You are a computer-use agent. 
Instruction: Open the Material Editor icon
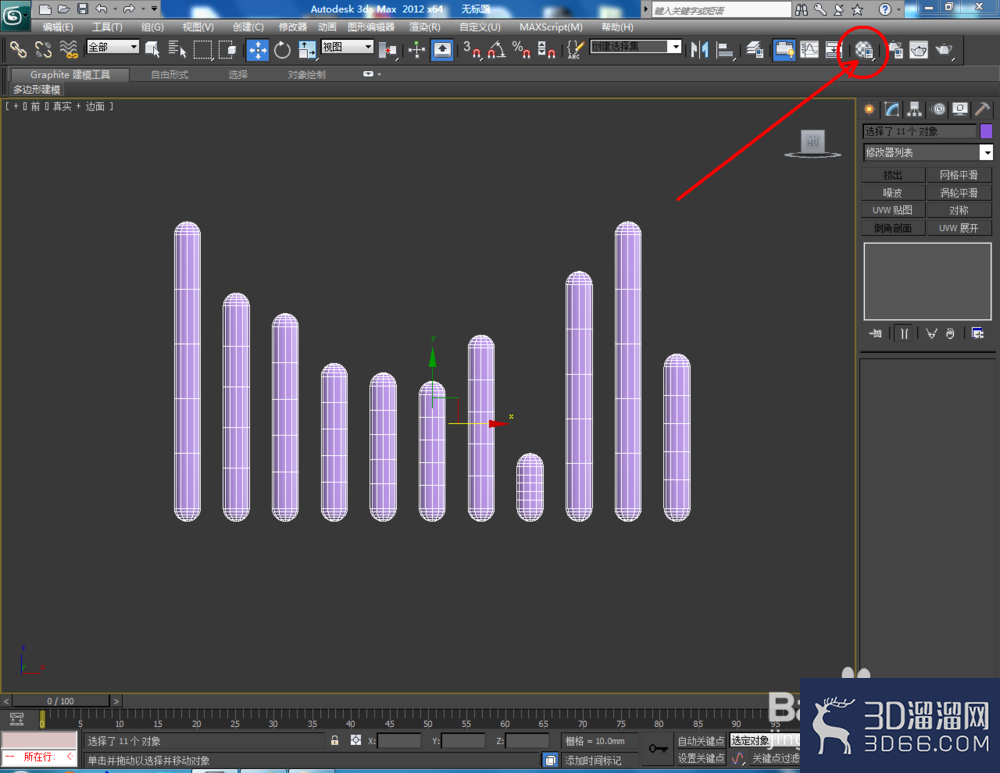click(x=864, y=50)
